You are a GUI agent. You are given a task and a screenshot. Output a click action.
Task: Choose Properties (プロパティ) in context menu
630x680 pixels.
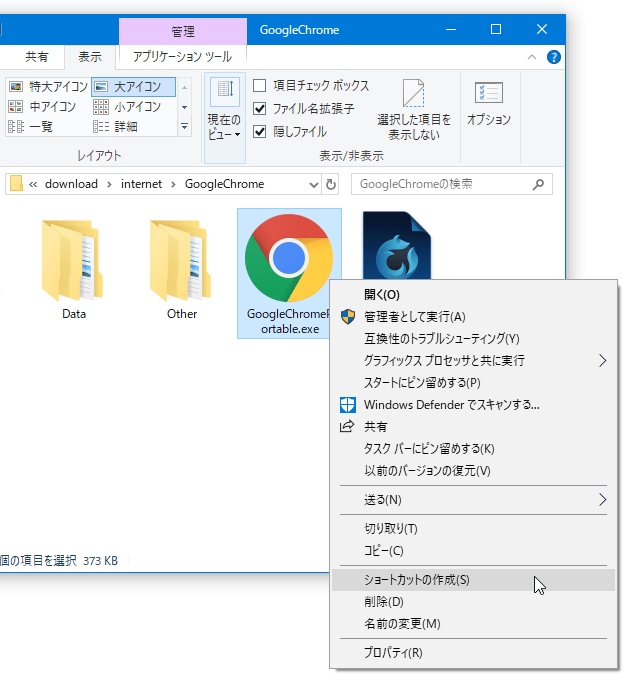[473, 653]
